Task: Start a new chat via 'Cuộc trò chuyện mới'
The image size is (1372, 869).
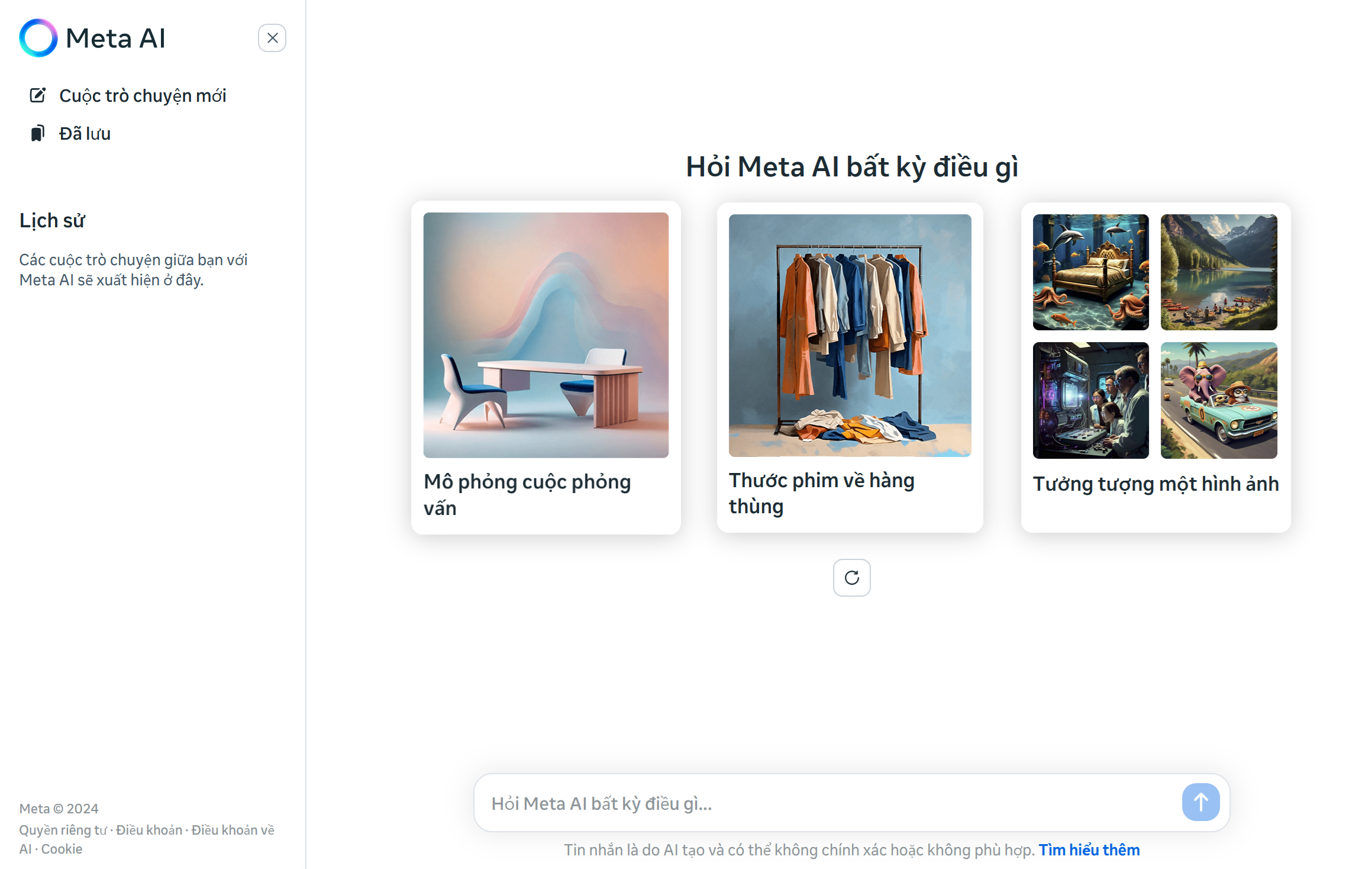Action: click(x=143, y=95)
